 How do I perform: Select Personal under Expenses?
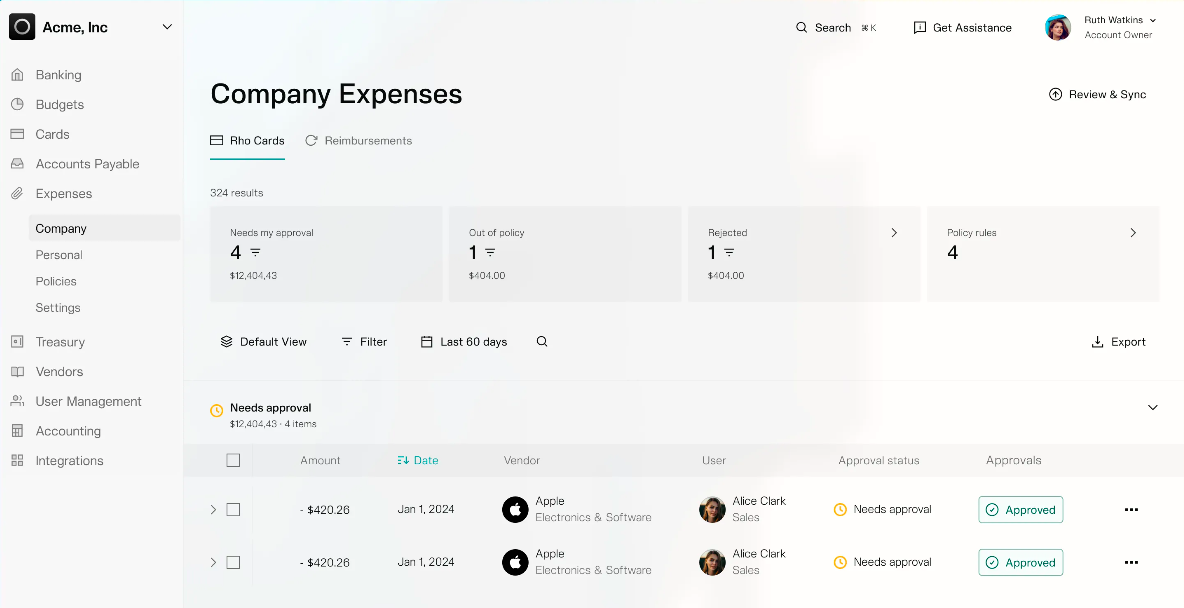tap(59, 255)
